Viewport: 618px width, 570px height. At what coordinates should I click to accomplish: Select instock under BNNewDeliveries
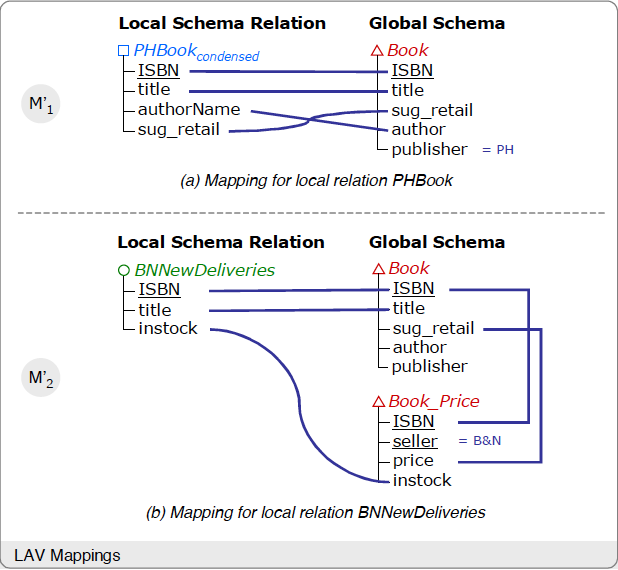coord(168,328)
